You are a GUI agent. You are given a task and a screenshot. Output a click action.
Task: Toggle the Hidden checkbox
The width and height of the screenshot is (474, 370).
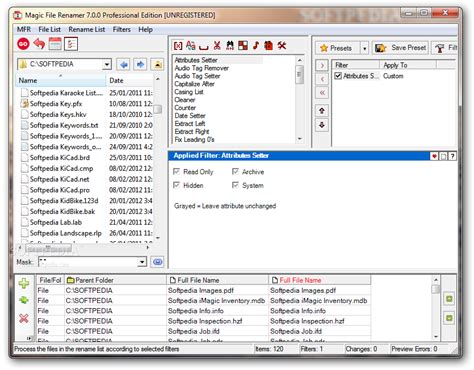[x=177, y=185]
